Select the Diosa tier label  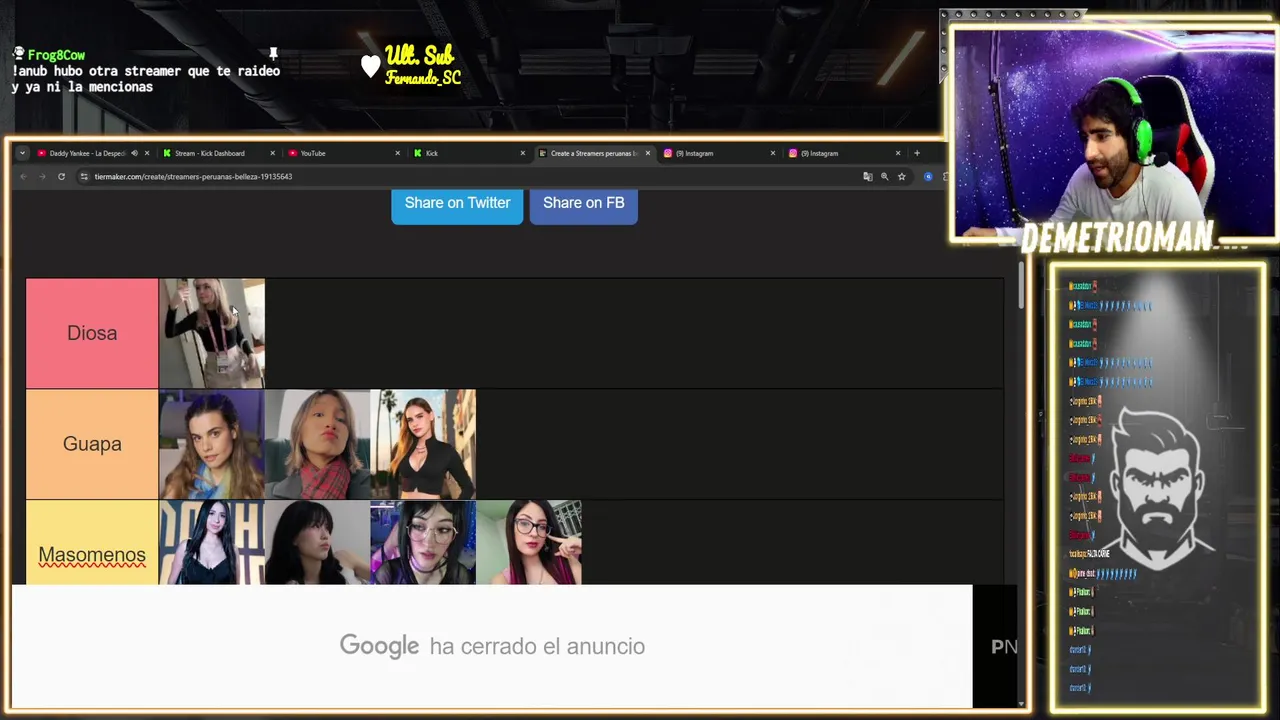[x=92, y=333]
